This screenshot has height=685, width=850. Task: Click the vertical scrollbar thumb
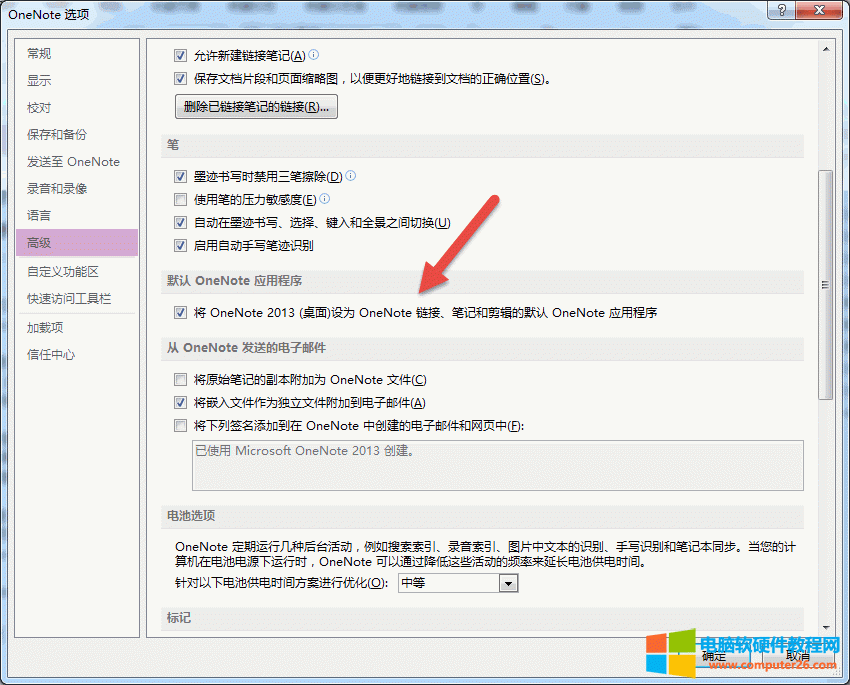click(825, 285)
